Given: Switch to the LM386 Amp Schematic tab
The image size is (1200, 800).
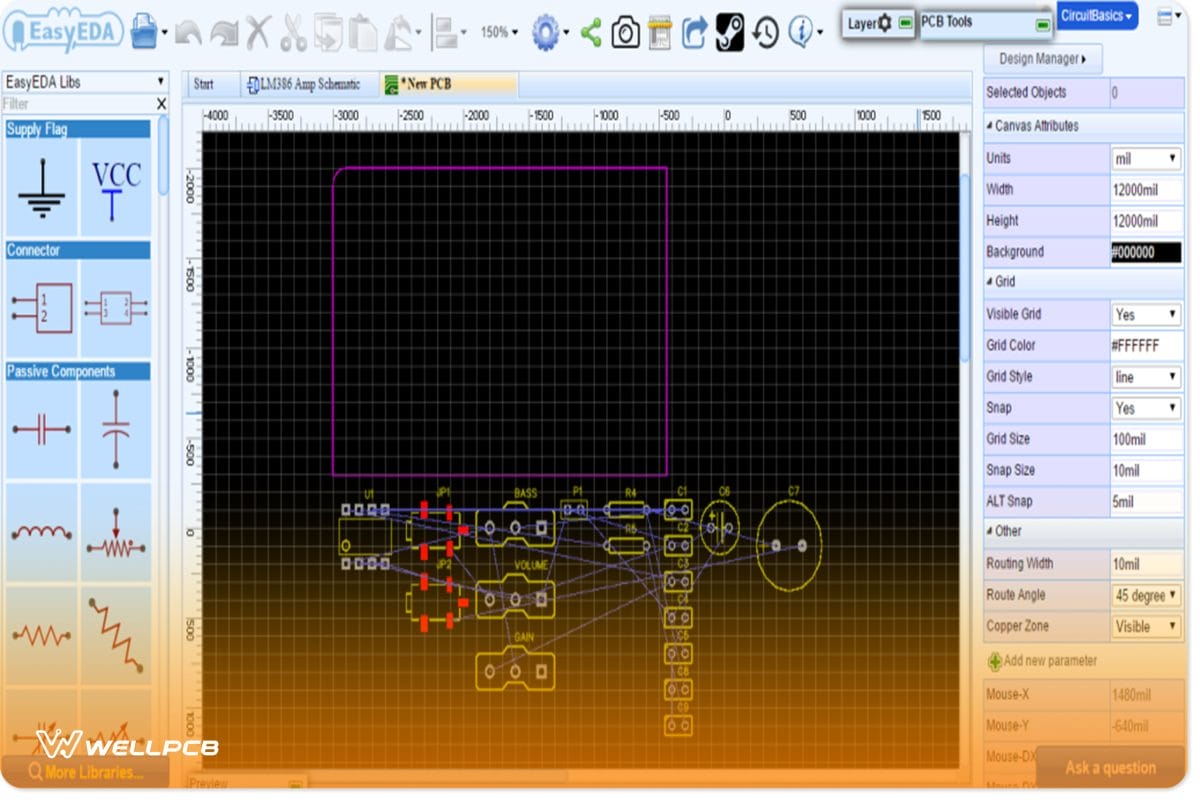Looking at the screenshot, I should point(305,84).
